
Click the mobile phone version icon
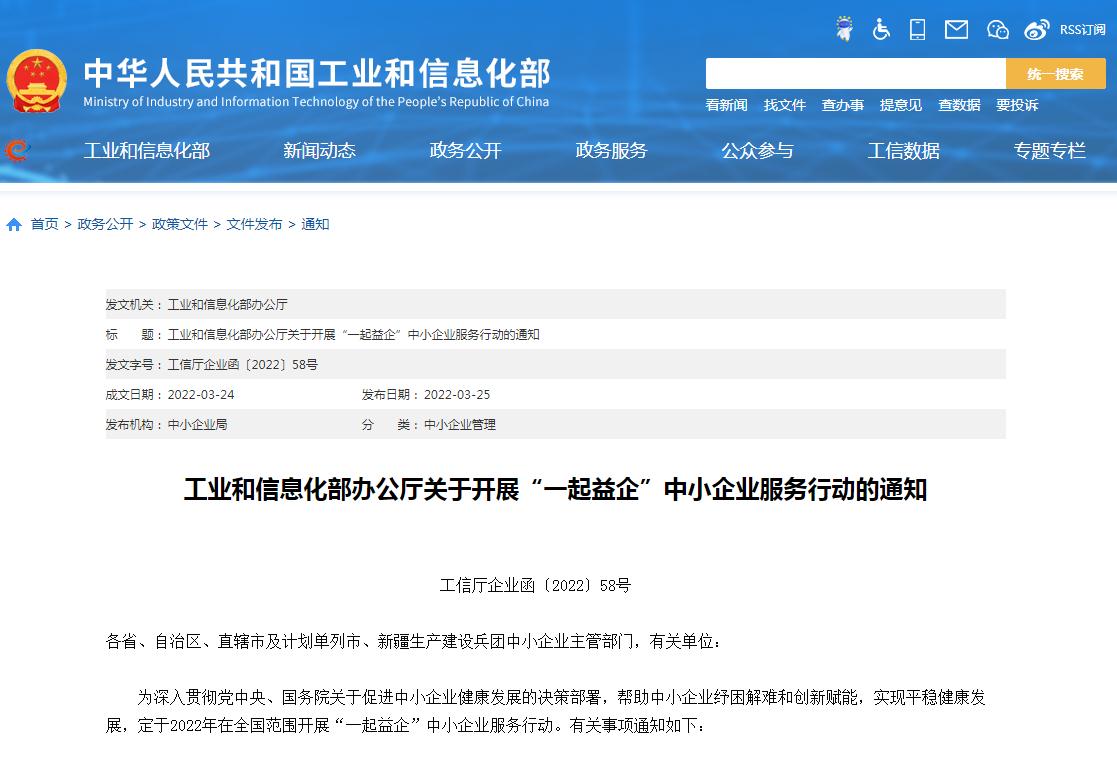click(x=917, y=29)
